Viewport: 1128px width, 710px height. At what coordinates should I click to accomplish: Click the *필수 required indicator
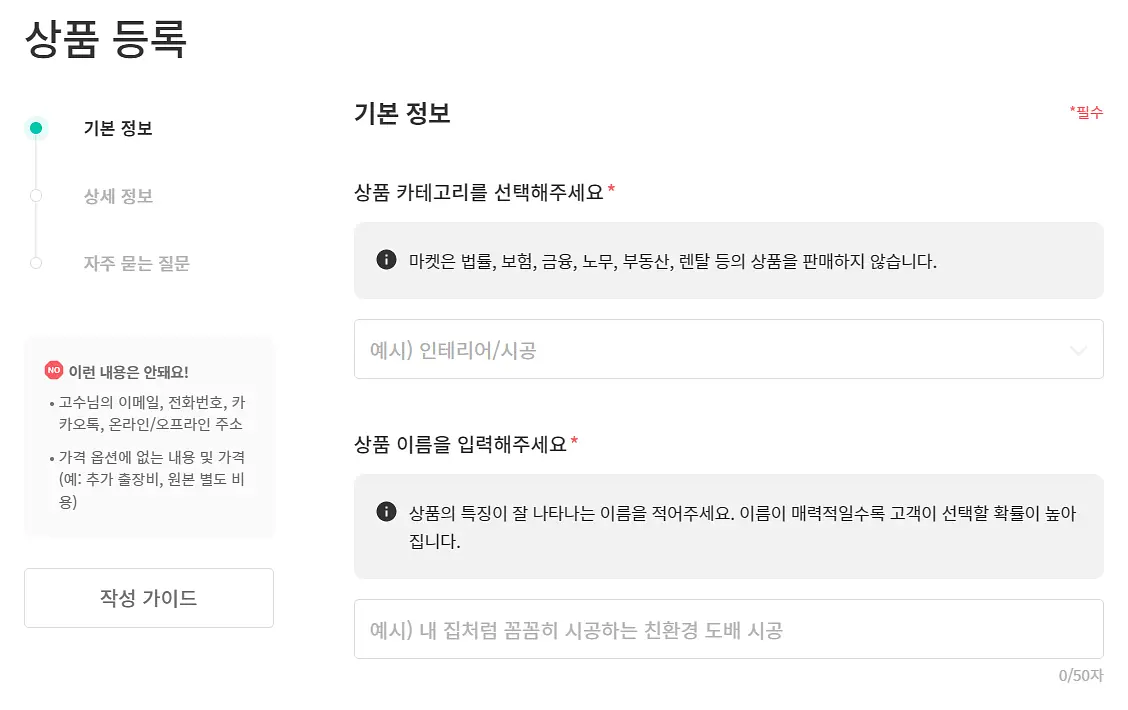pyautogui.click(x=1086, y=111)
